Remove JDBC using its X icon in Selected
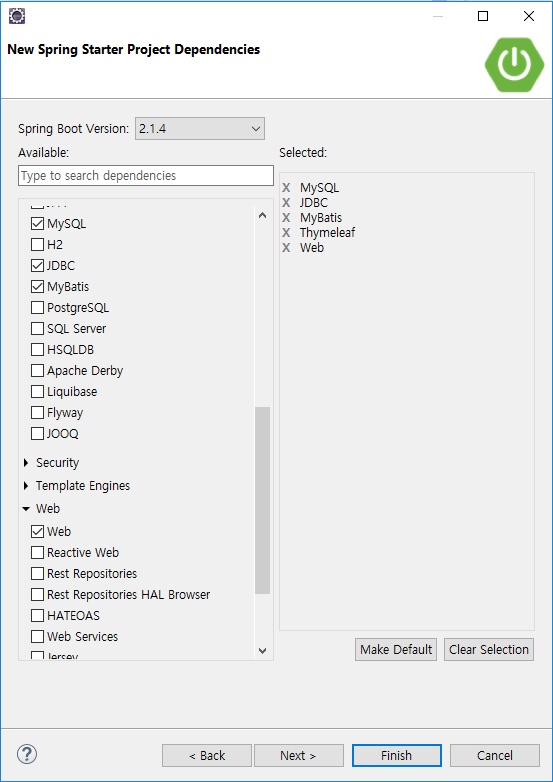 (286, 203)
